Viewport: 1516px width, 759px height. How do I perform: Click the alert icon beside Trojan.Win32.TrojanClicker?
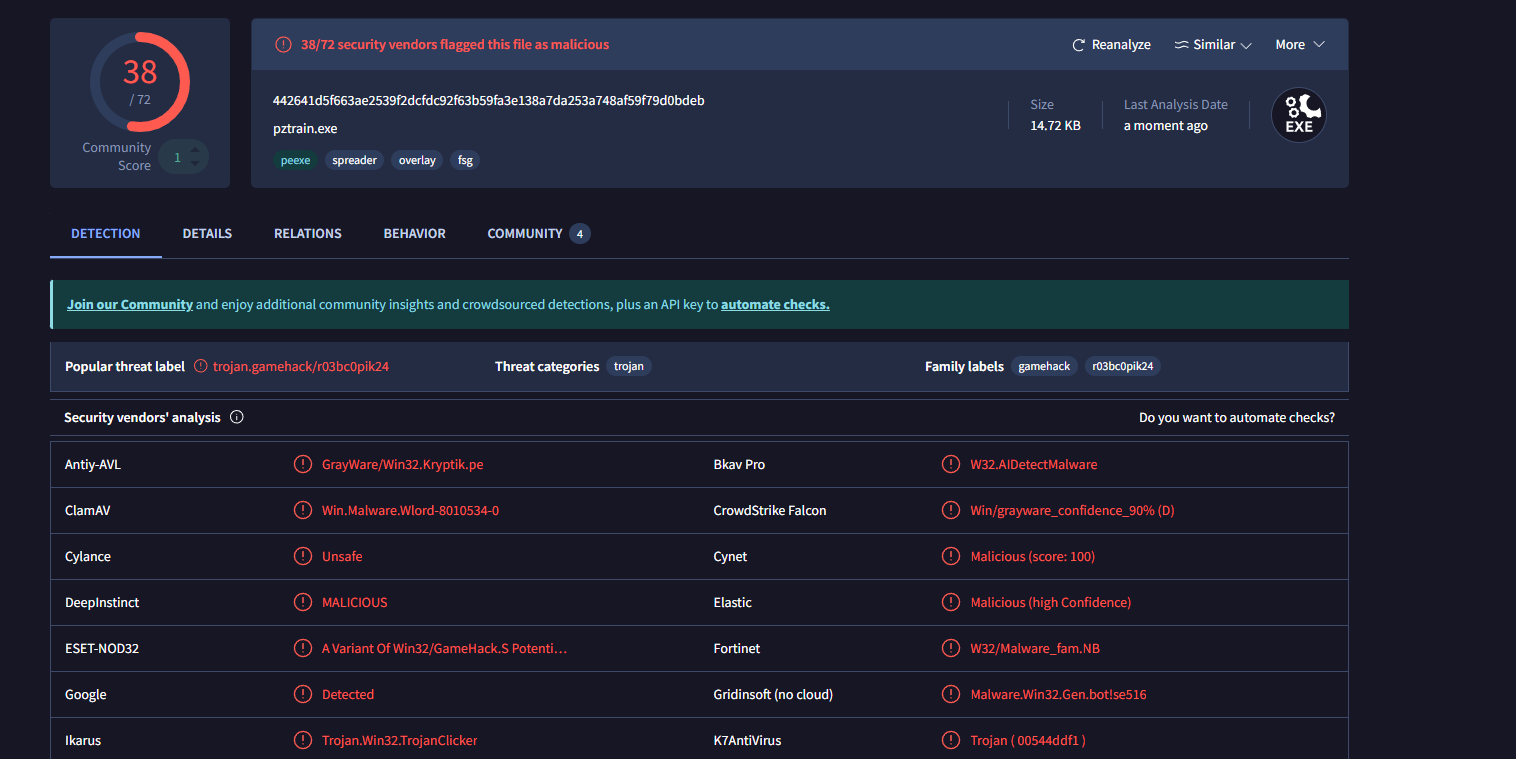(x=302, y=741)
